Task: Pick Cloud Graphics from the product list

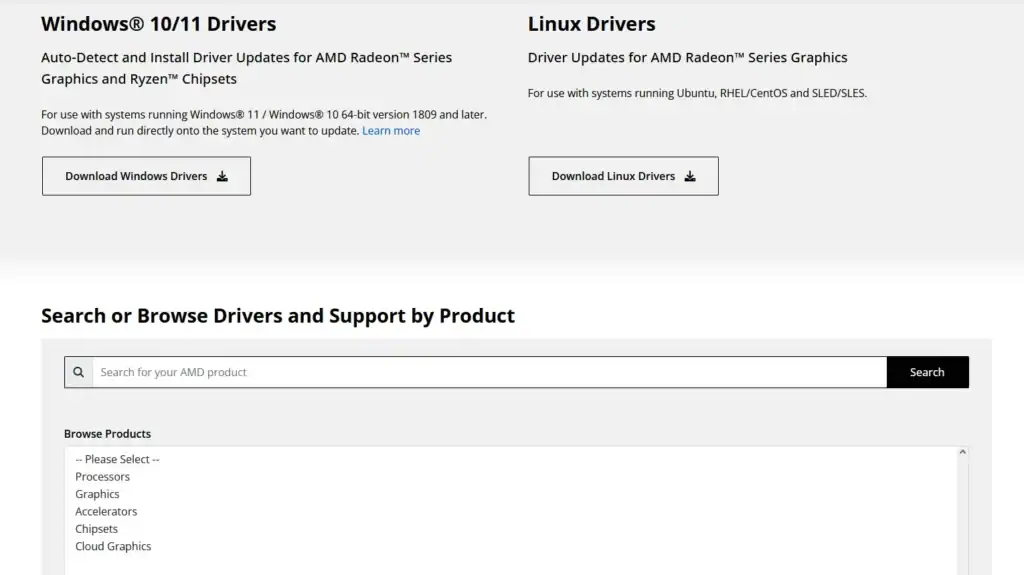Action: point(113,547)
